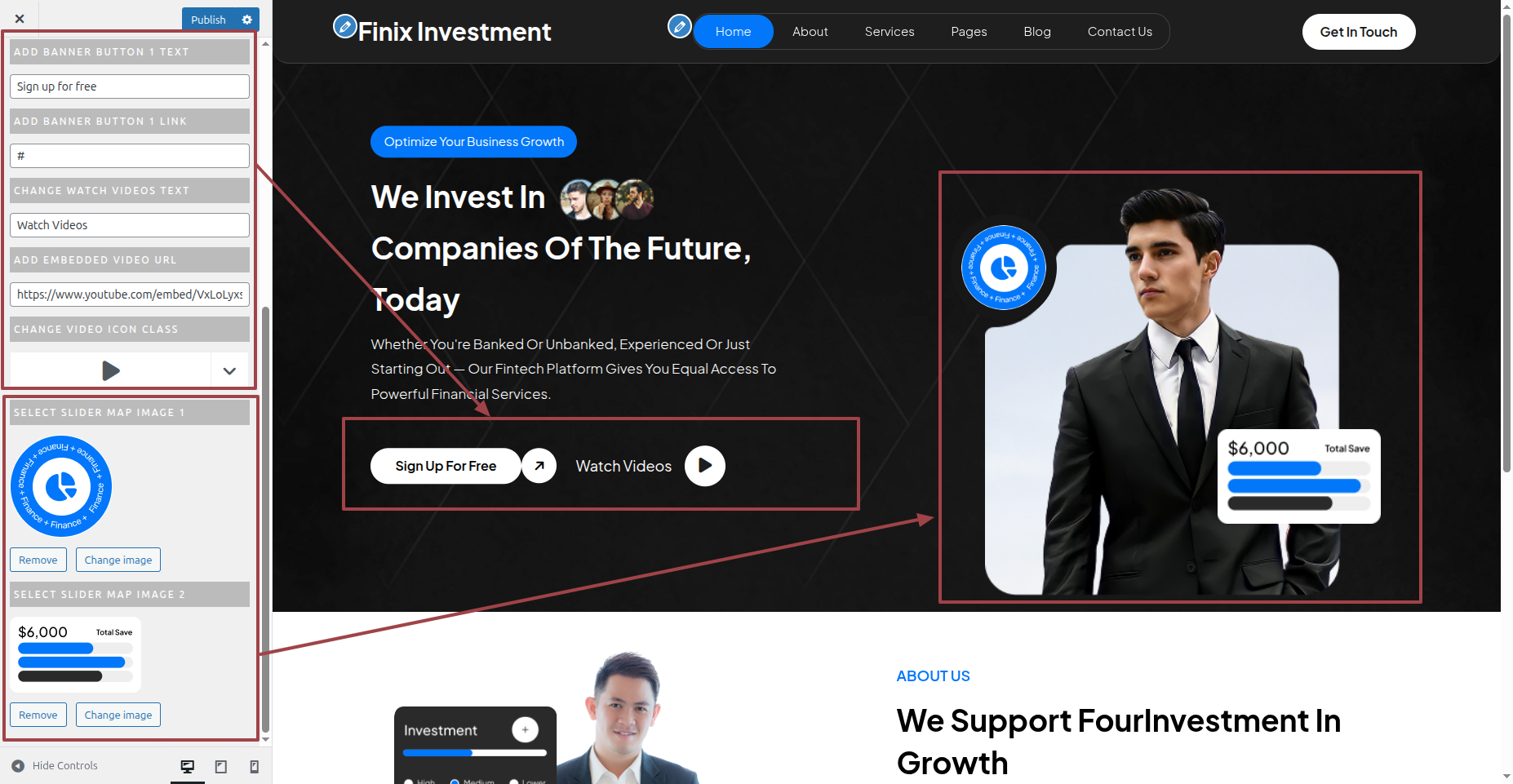Open the Pages menu item
This screenshot has height=784, width=1513.
point(969,32)
